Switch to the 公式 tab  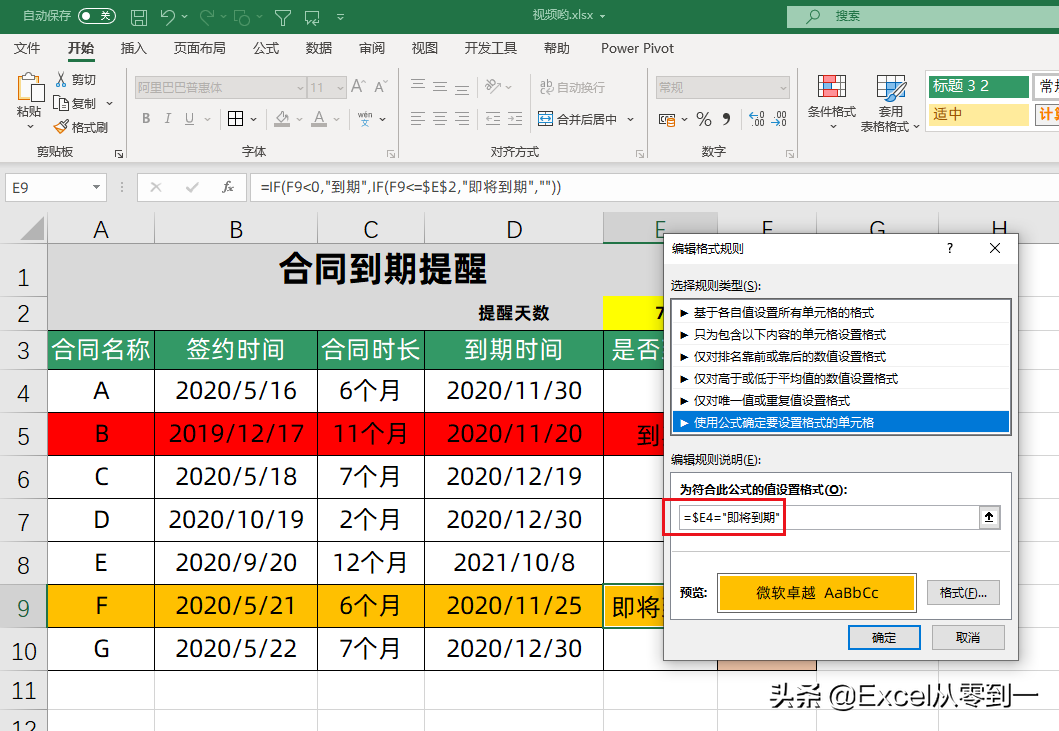pos(265,48)
